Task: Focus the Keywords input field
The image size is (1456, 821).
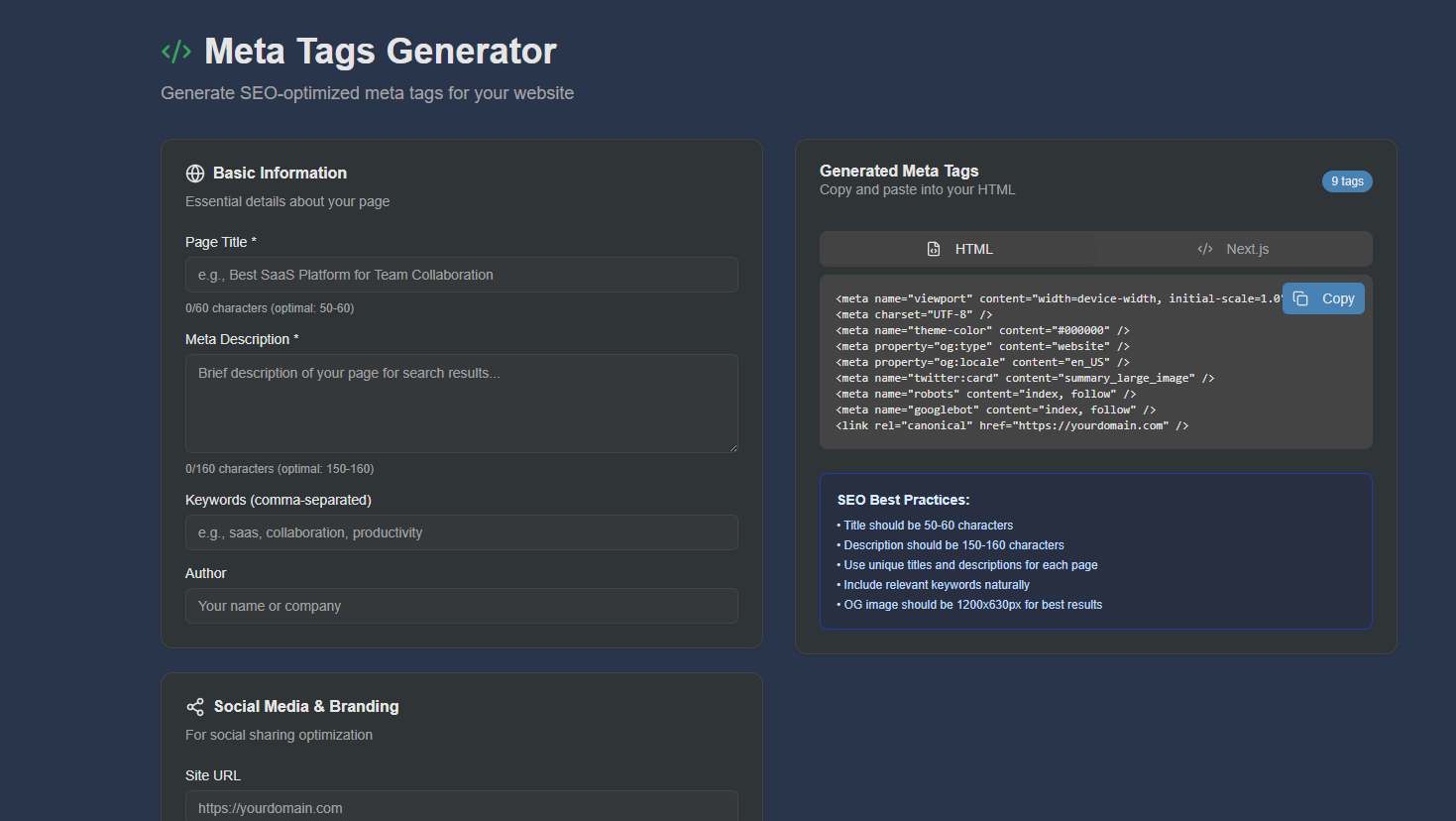Action: pos(462,532)
